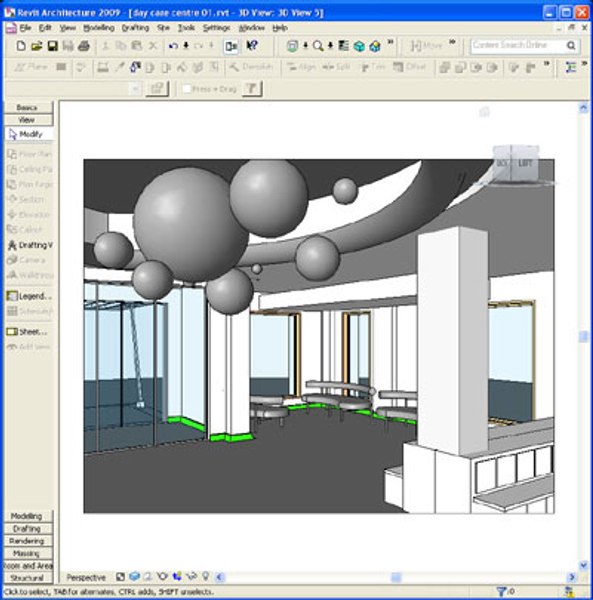593x600 pixels.
Task: Click the Split tool
Action: 336,67
